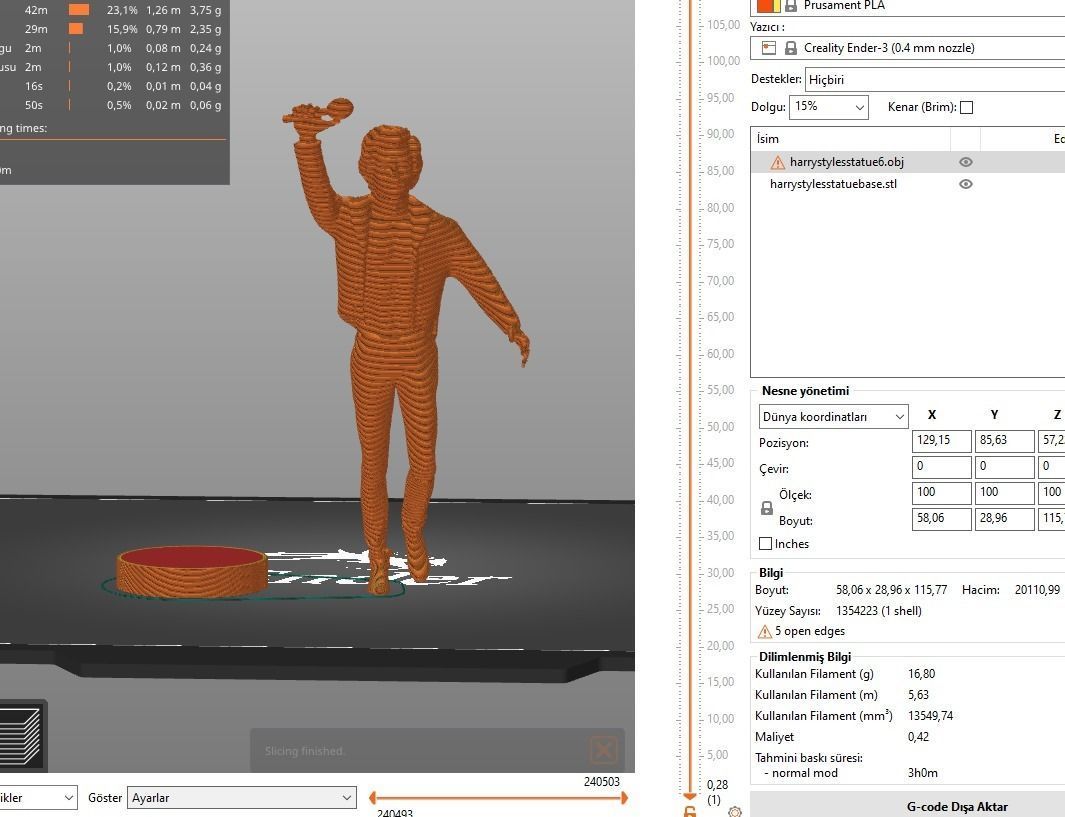The width and height of the screenshot is (1065, 817).
Task: Click the 13549,74 filament volume value
Action: click(931, 716)
